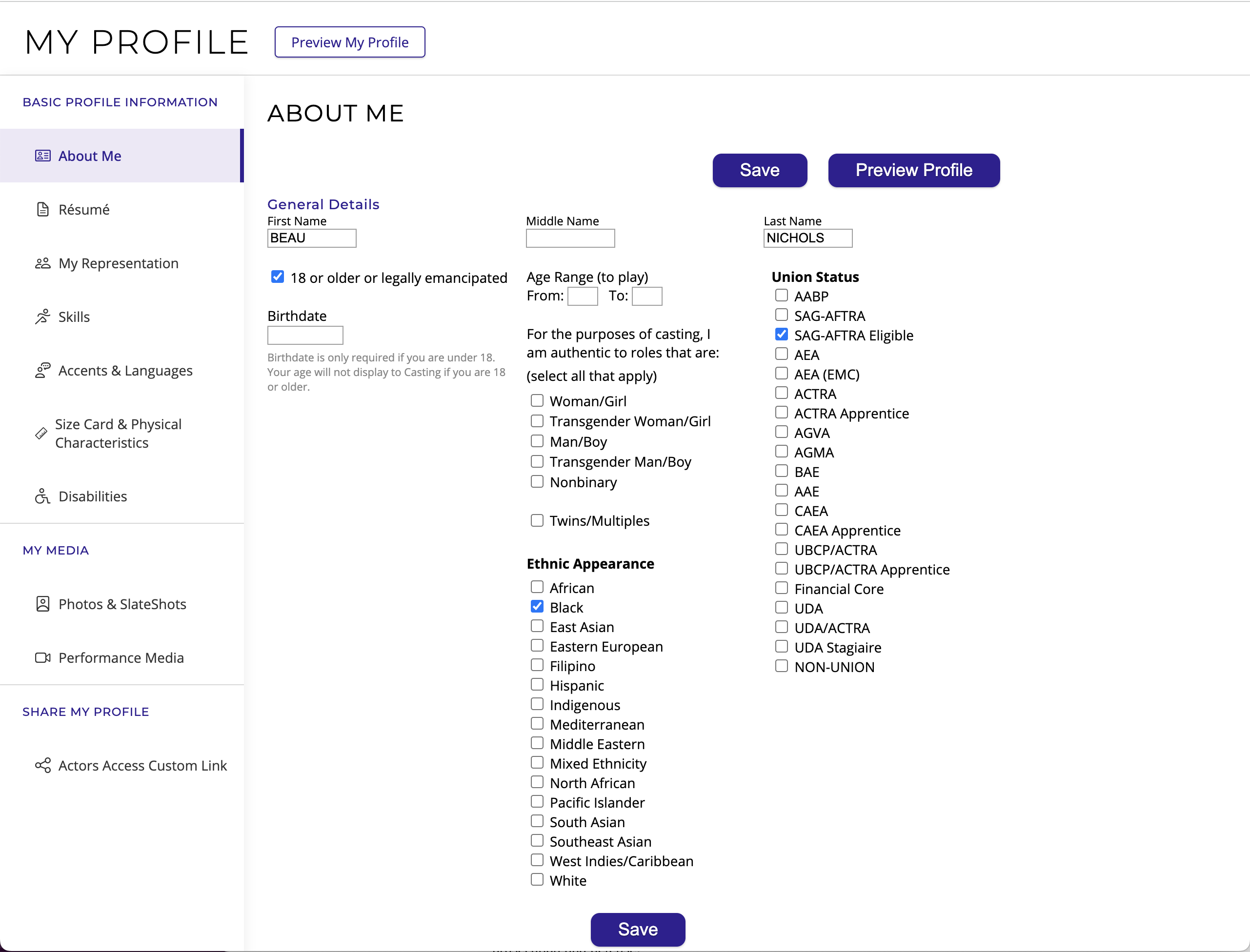Open the My Representation menu item
Viewport: 1250px width, 952px height.
tap(118, 263)
